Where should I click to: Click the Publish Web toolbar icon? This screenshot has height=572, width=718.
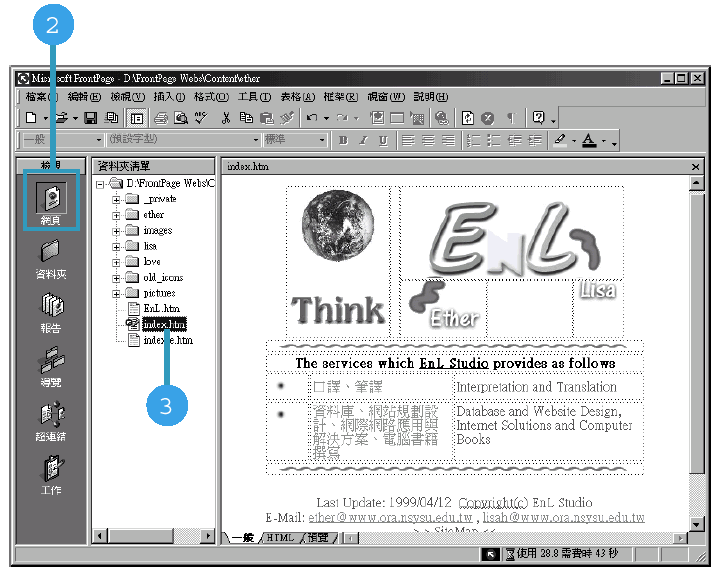111,118
